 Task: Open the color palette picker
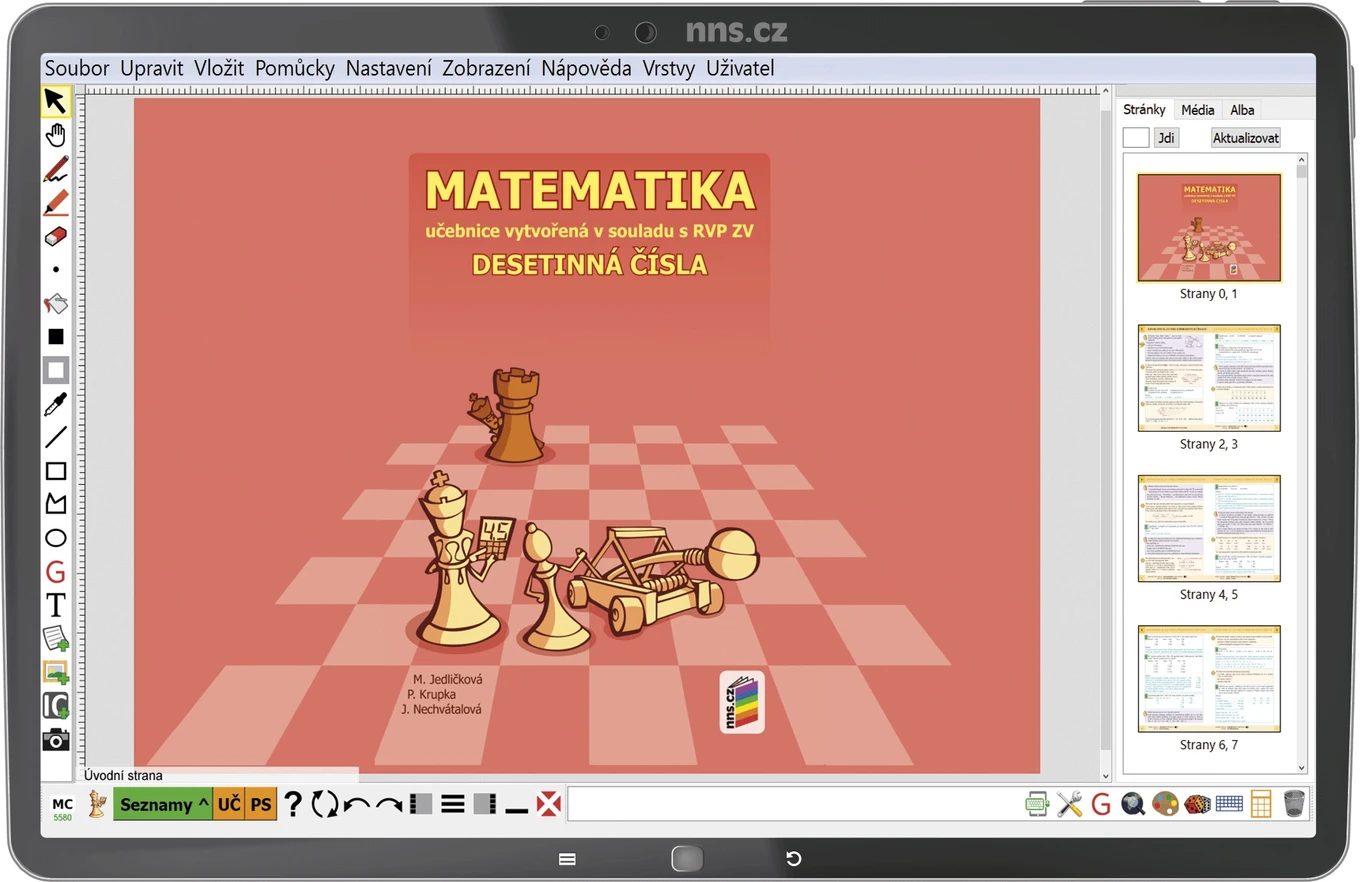pos(1165,804)
